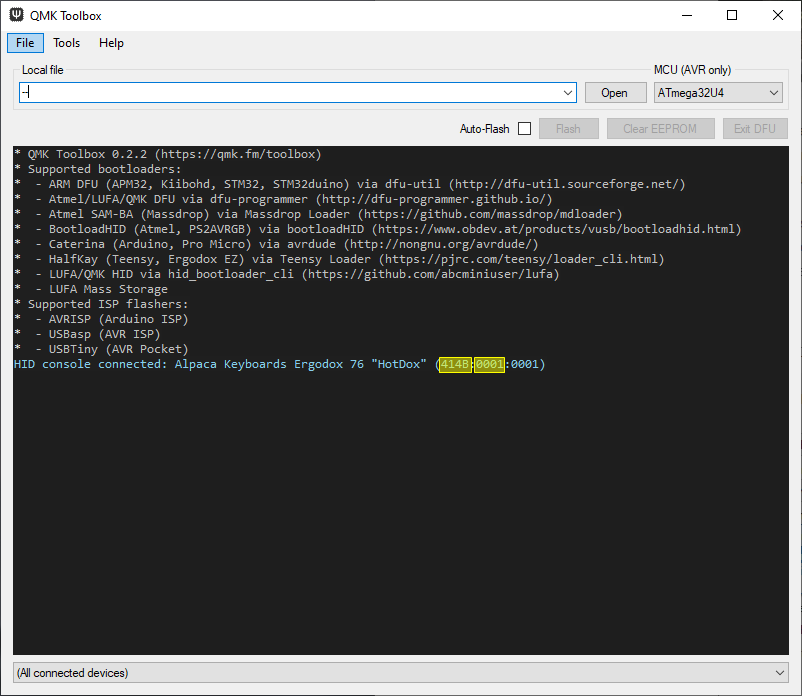Click the Clear EEPROM button

[660, 129]
